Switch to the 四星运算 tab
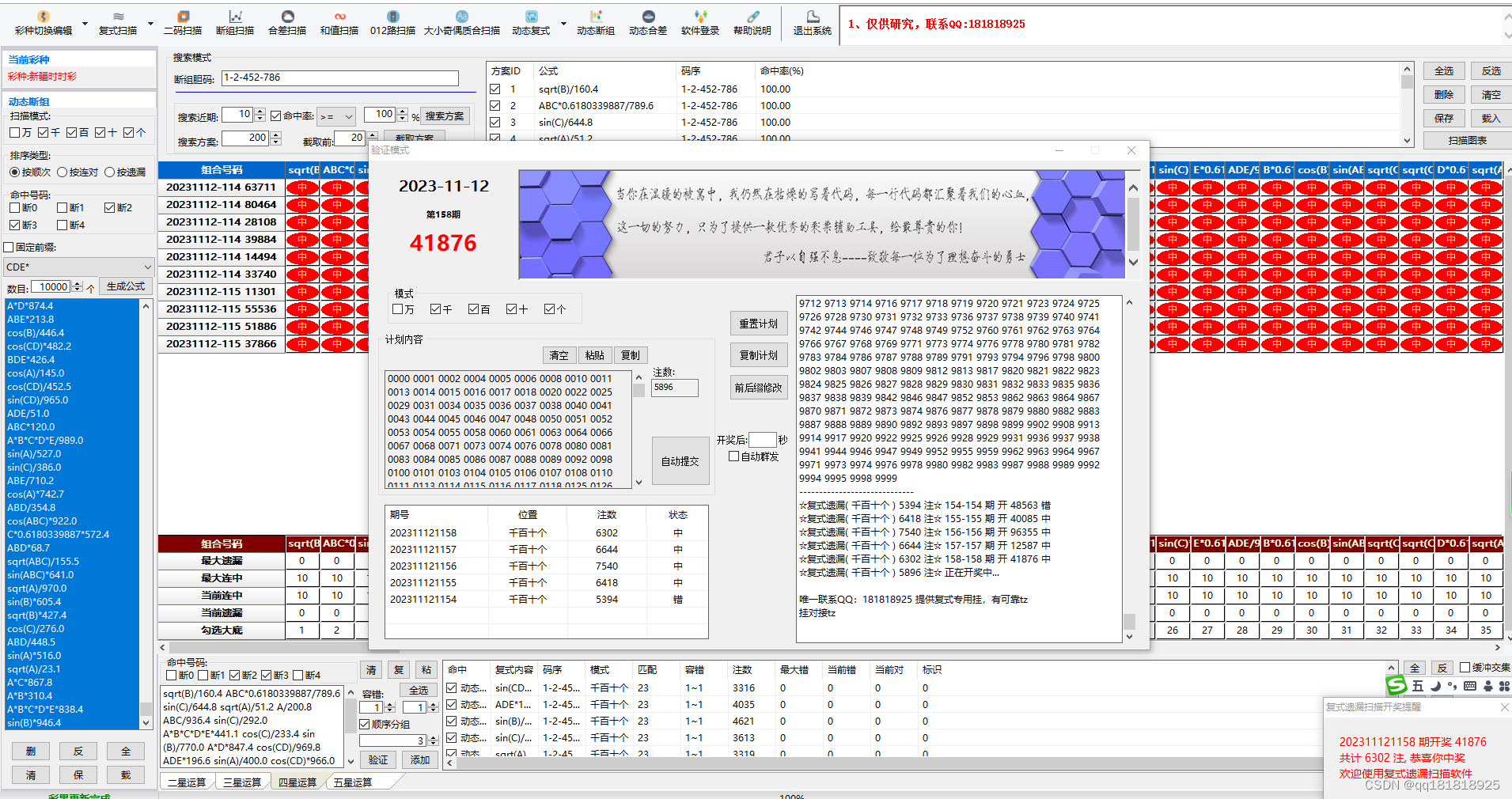Screen dimensions: 1512x799 297,782
